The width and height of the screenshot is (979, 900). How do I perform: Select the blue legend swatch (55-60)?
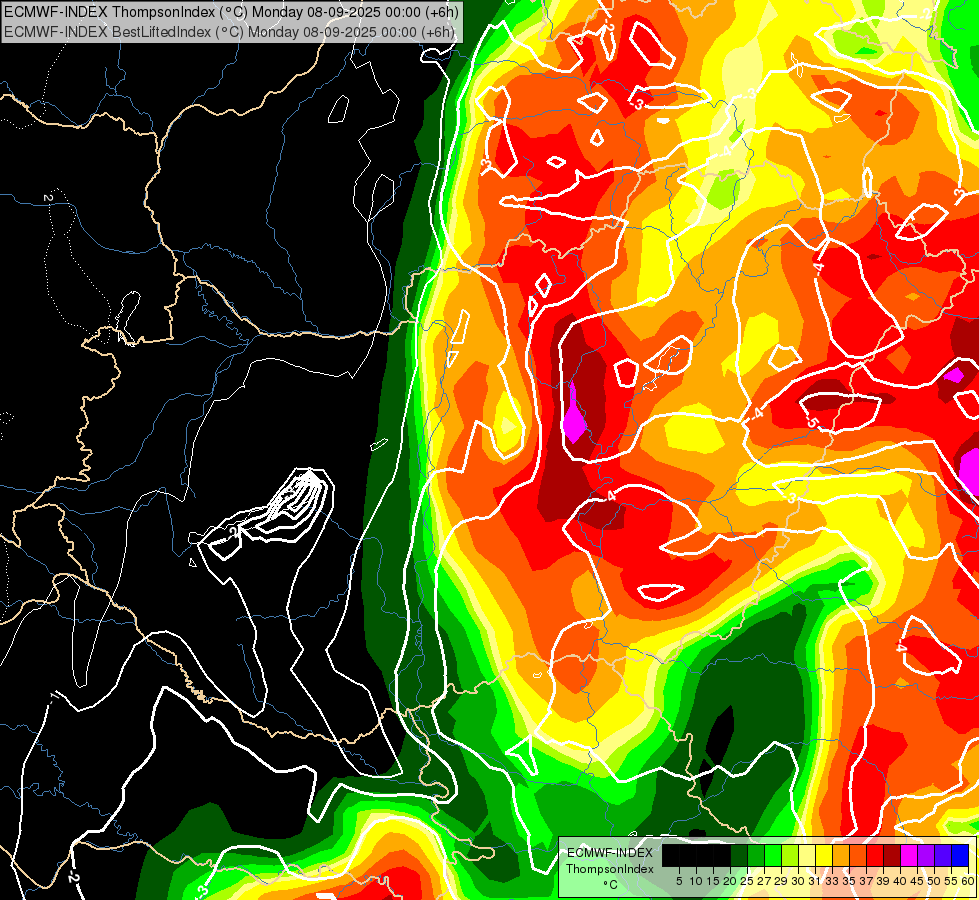pyautogui.click(x=960, y=856)
